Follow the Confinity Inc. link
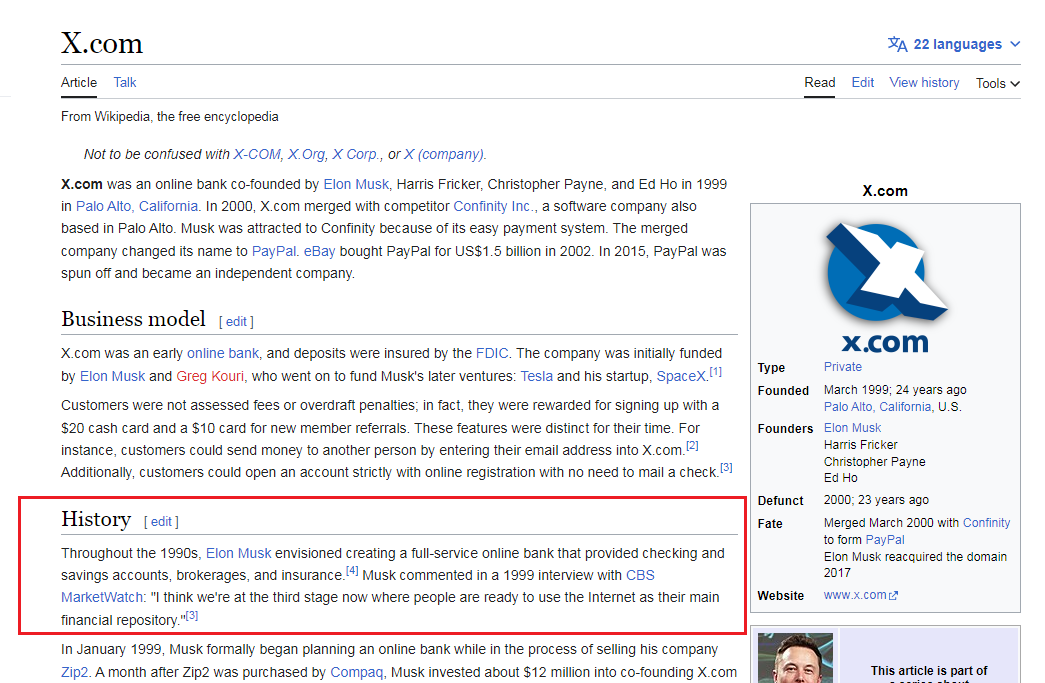 [494, 207]
